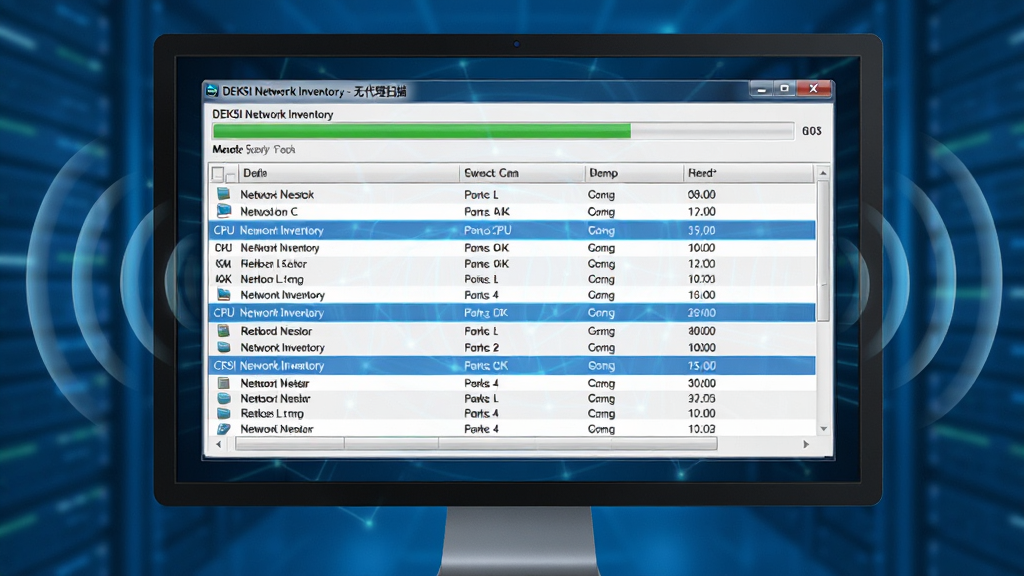The width and height of the screenshot is (1024, 576).
Task: Click the DEKSI app icon in title bar
Action: (x=212, y=91)
